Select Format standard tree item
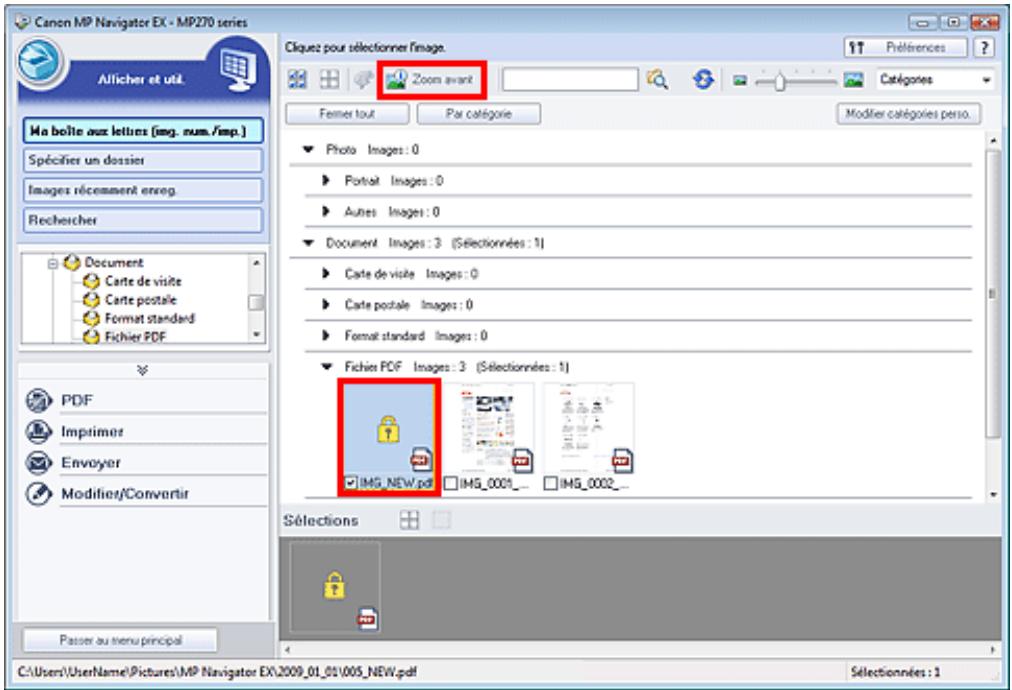Viewport: 1012px width, 690px height. tap(150, 319)
